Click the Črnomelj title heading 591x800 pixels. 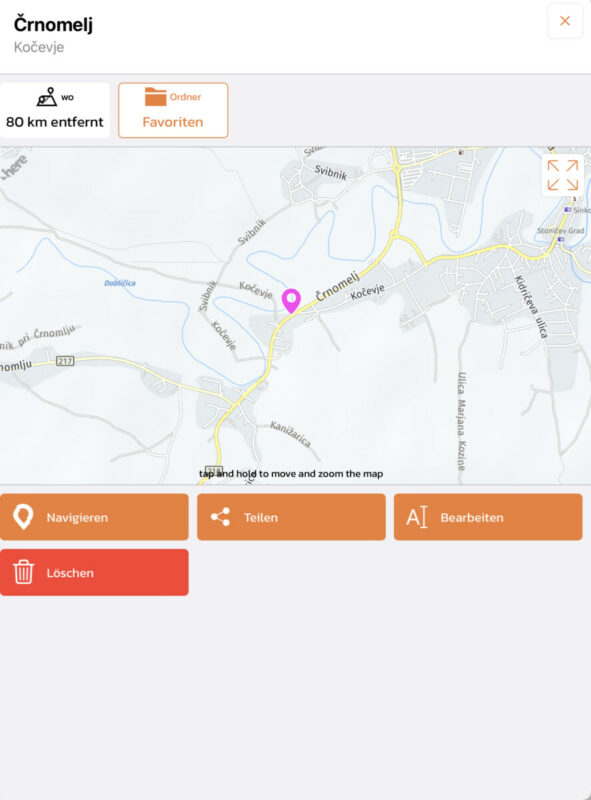coord(54,24)
